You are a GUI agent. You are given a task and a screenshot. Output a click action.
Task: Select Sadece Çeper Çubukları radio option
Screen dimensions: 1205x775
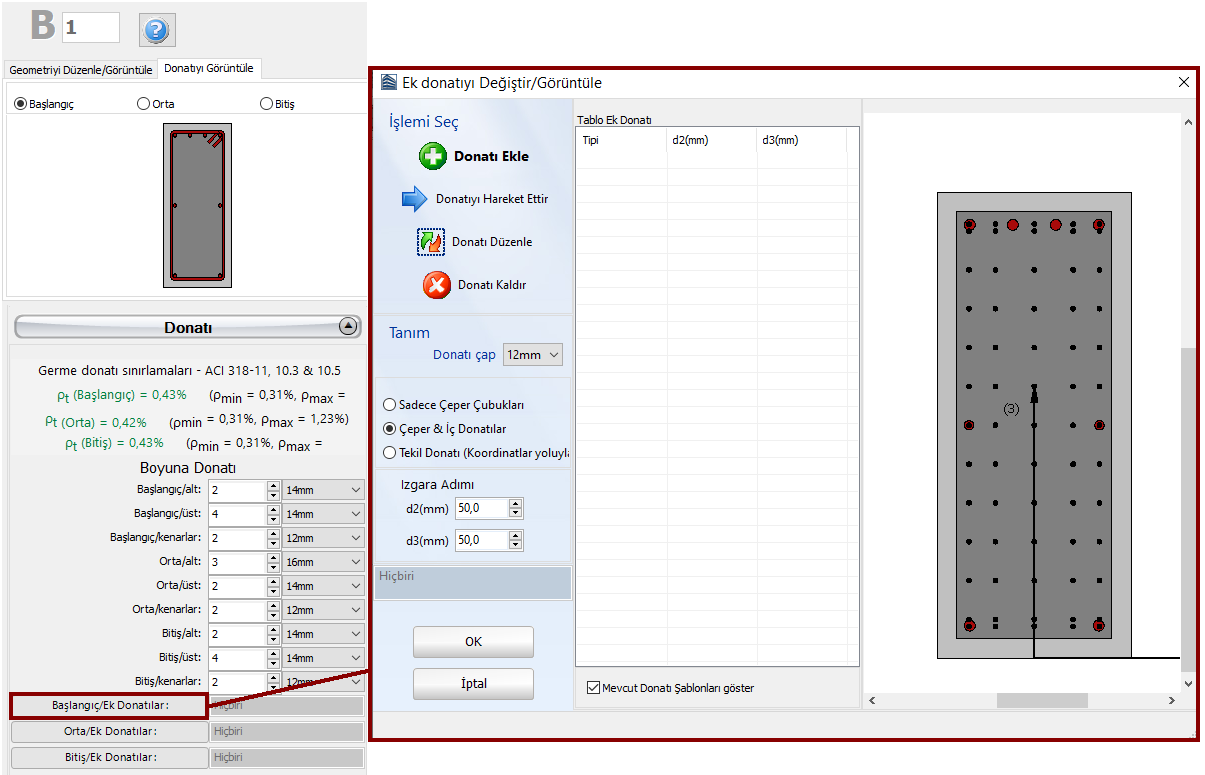coord(390,405)
